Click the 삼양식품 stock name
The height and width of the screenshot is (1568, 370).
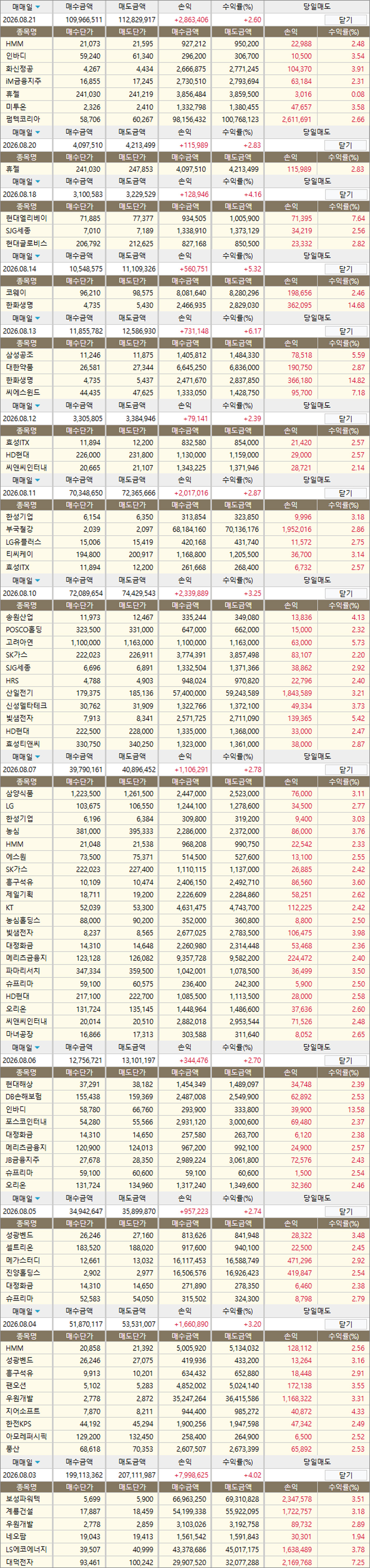pos(19,794)
